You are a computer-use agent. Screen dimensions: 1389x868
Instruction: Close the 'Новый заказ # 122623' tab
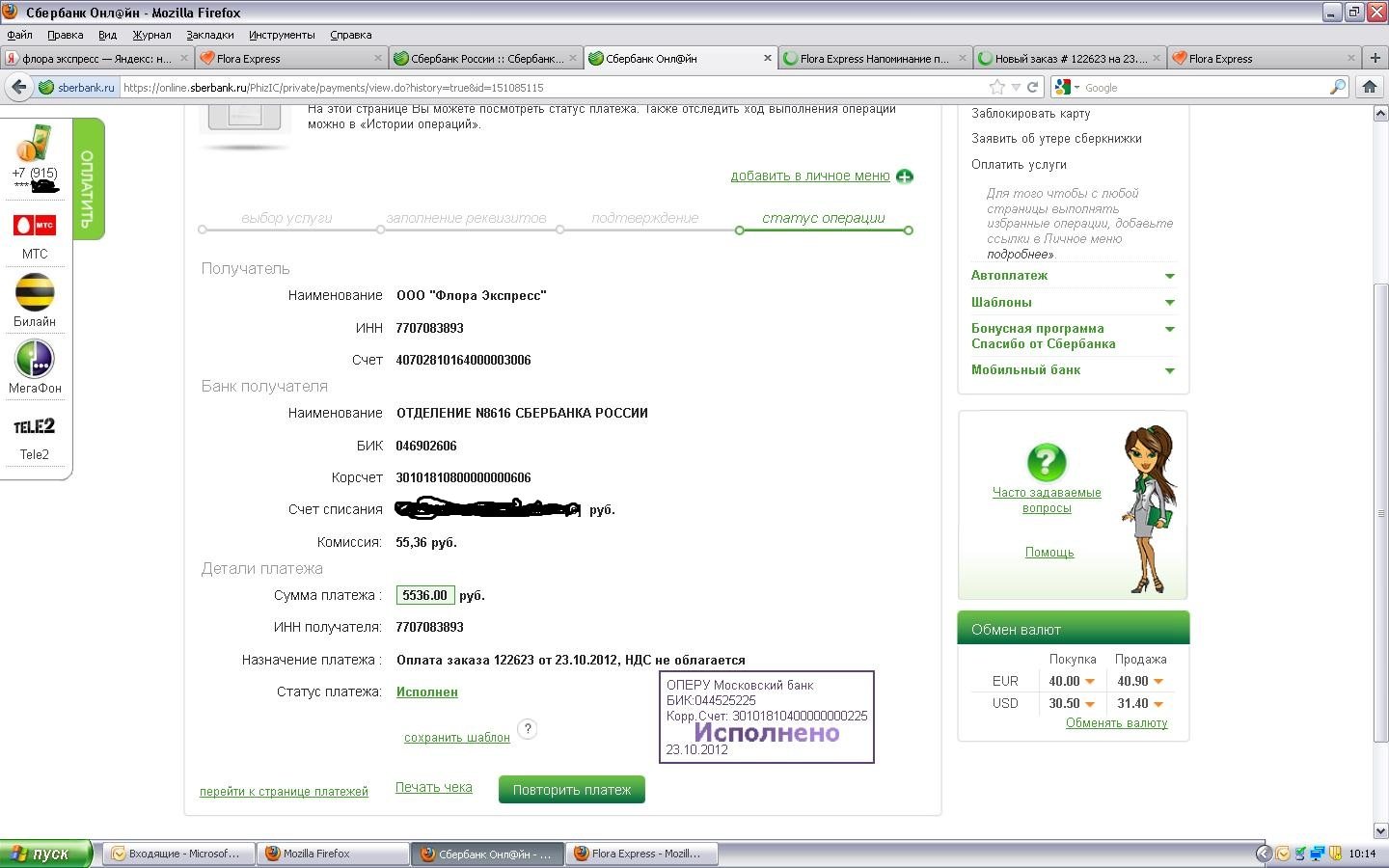click(1157, 58)
